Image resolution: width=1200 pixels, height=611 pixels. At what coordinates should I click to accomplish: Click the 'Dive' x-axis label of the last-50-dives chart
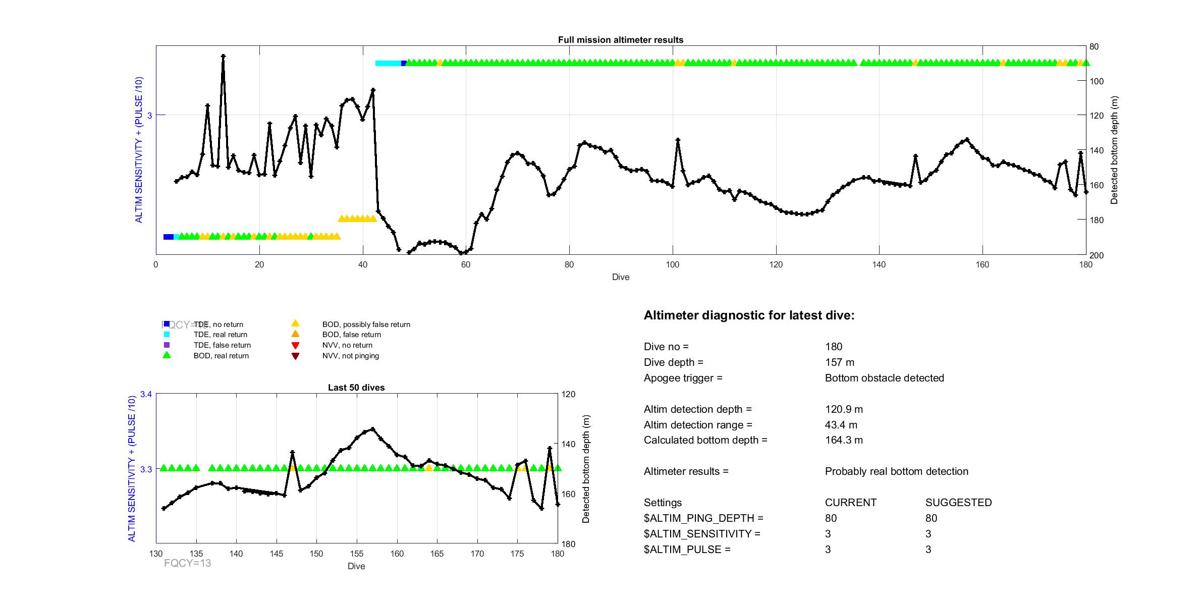tap(357, 566)
